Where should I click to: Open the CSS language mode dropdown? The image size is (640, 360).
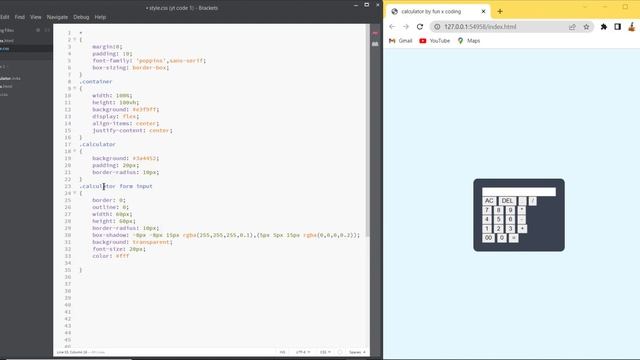[325, 352]
